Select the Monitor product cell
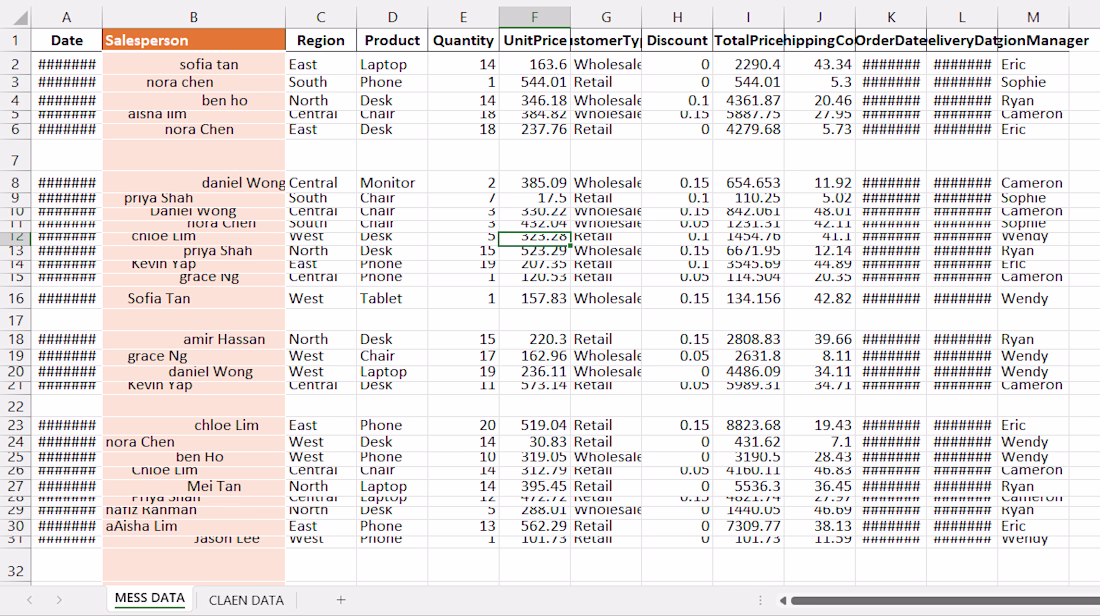1100x616 pixels. tap(392, 182)
